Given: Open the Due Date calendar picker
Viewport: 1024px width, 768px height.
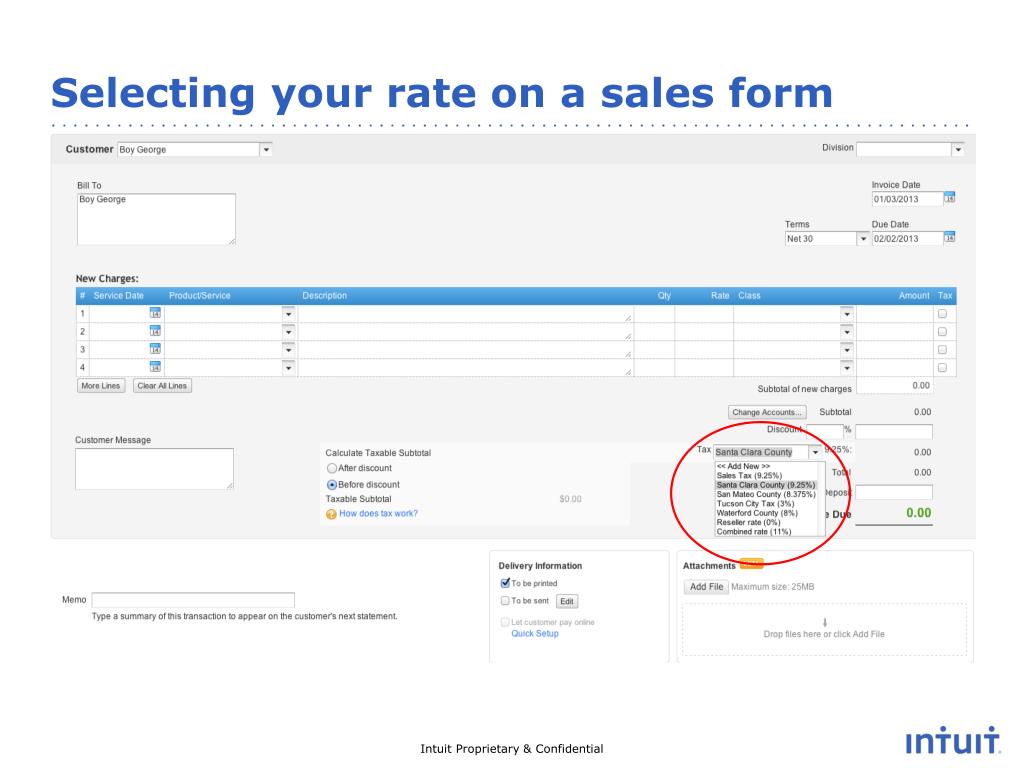Looking at the screenshot, I should (950, 237).
